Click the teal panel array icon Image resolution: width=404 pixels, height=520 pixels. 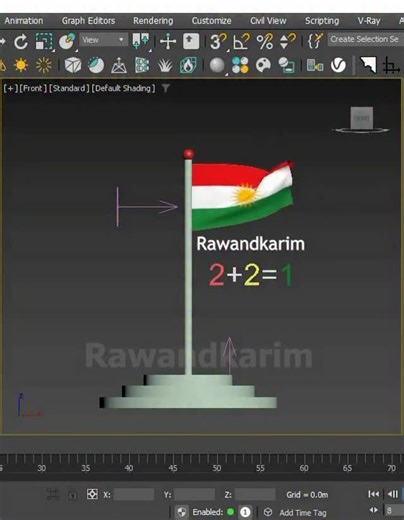pyautogui.click(x=142, y=65)
